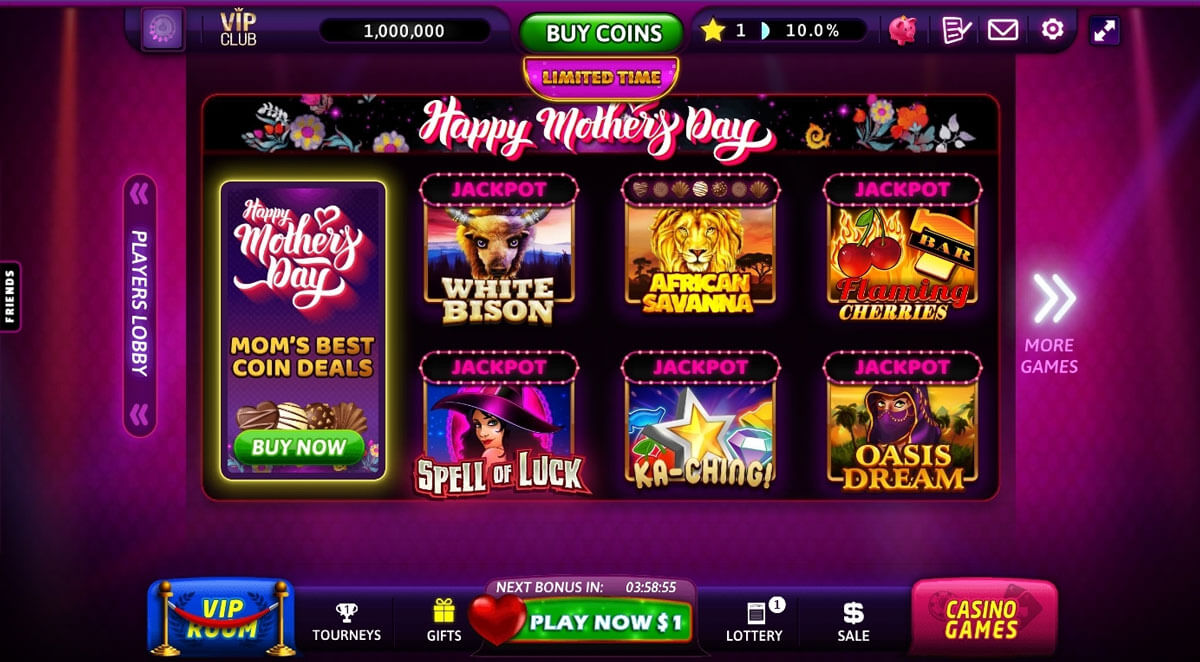Image resolution: width=1200 pixels, height=662 pixels.
Task: Open the Limited Time offer tab
Action: [601, 77]
